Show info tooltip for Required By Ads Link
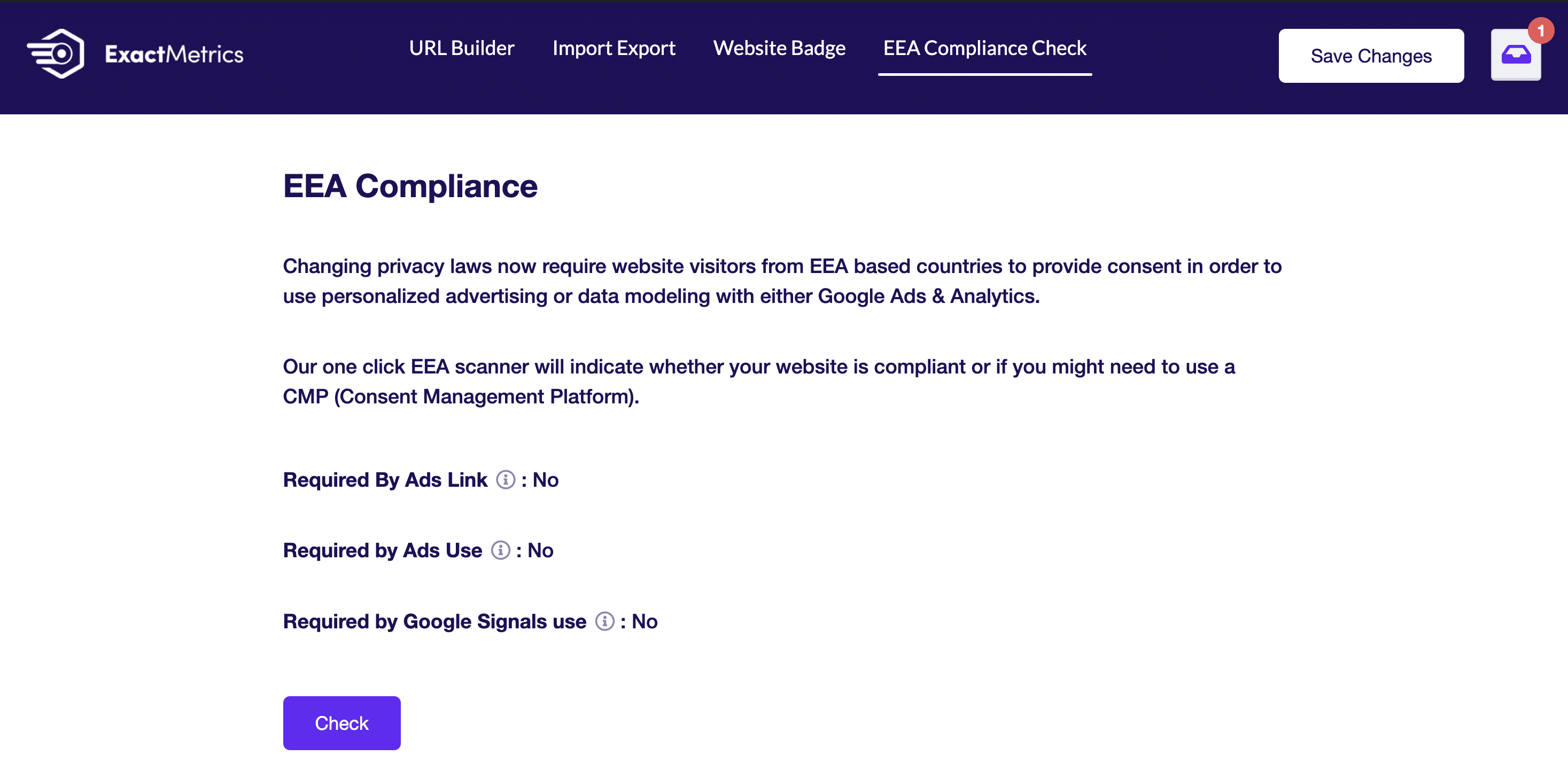Image resolution: width=1568 pixels, height=771 pixels. click(505, 479)
